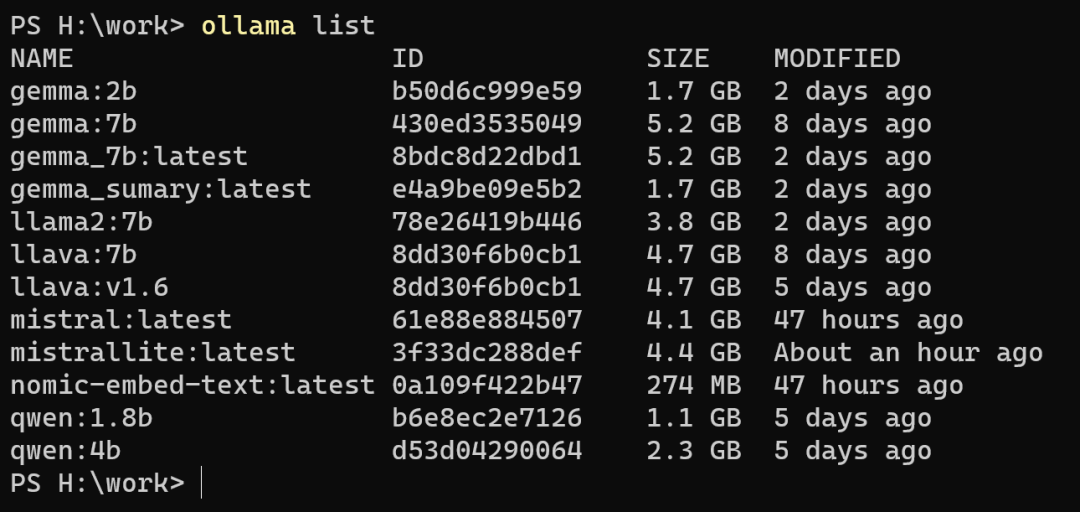Viewport: 1080px width, 512px height.
Task: Click the gemma_7b:latest model name
Action: (x=129, y=157)
